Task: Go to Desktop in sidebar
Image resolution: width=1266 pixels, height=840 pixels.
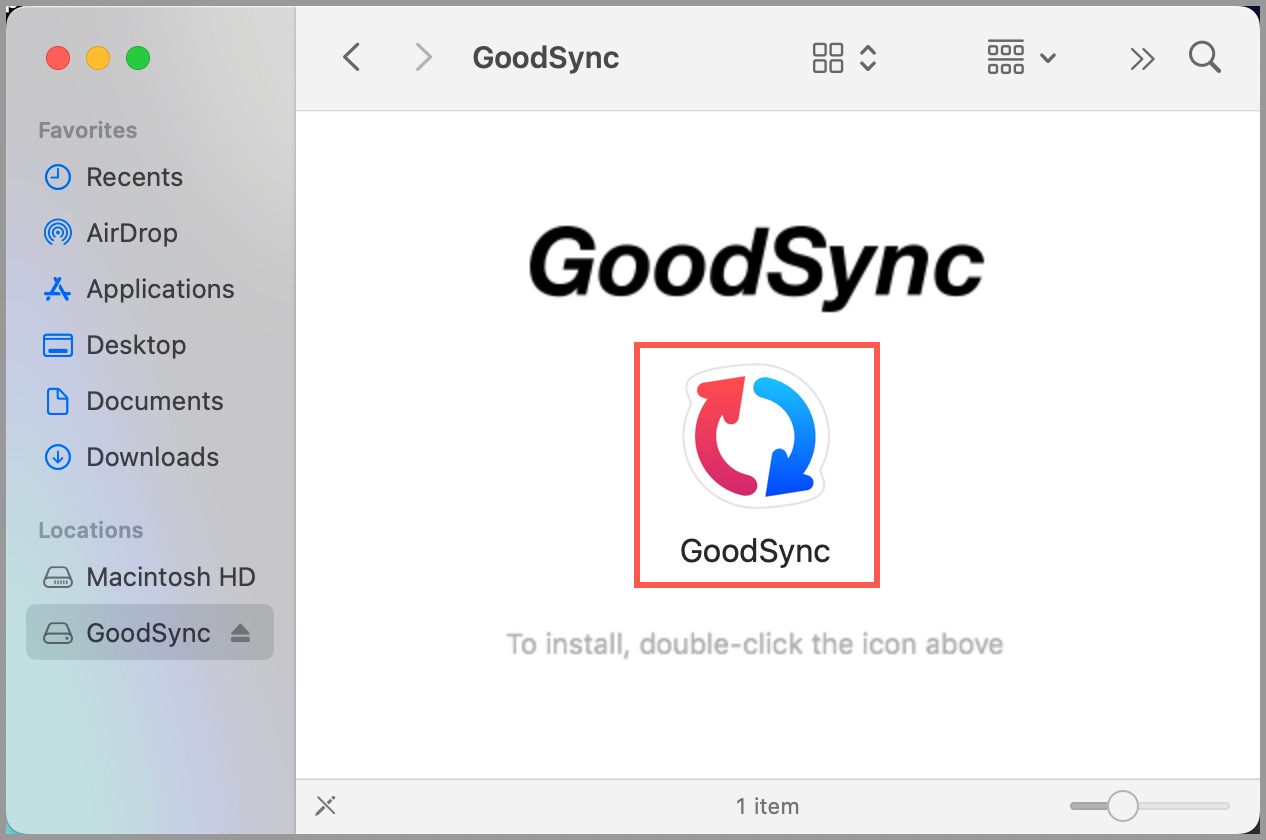Action: click(150, 345)
